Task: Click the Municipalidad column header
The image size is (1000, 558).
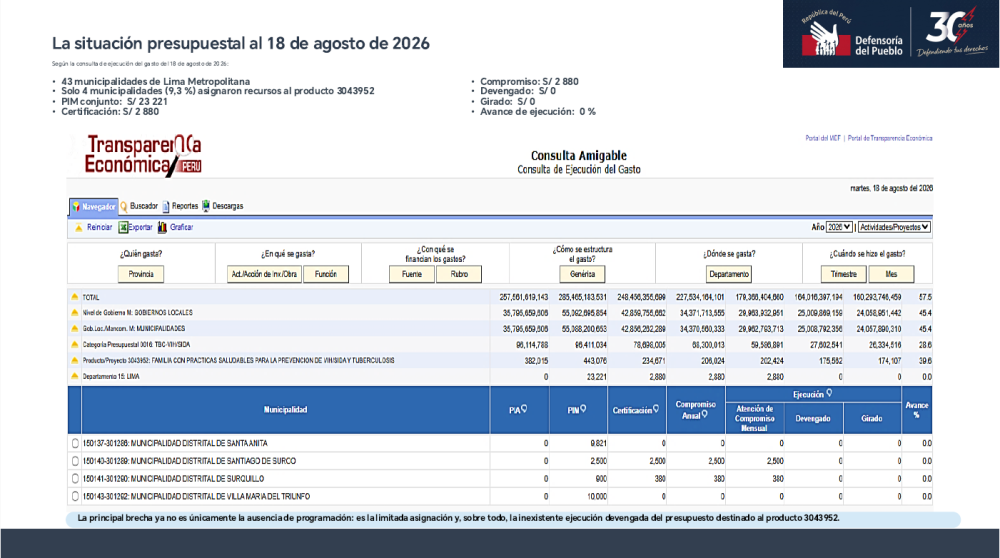Action: point(286,409)
